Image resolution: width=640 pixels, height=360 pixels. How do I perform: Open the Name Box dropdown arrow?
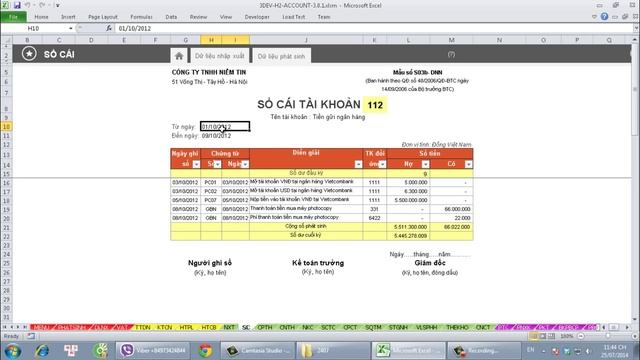(x=71, y=28)
